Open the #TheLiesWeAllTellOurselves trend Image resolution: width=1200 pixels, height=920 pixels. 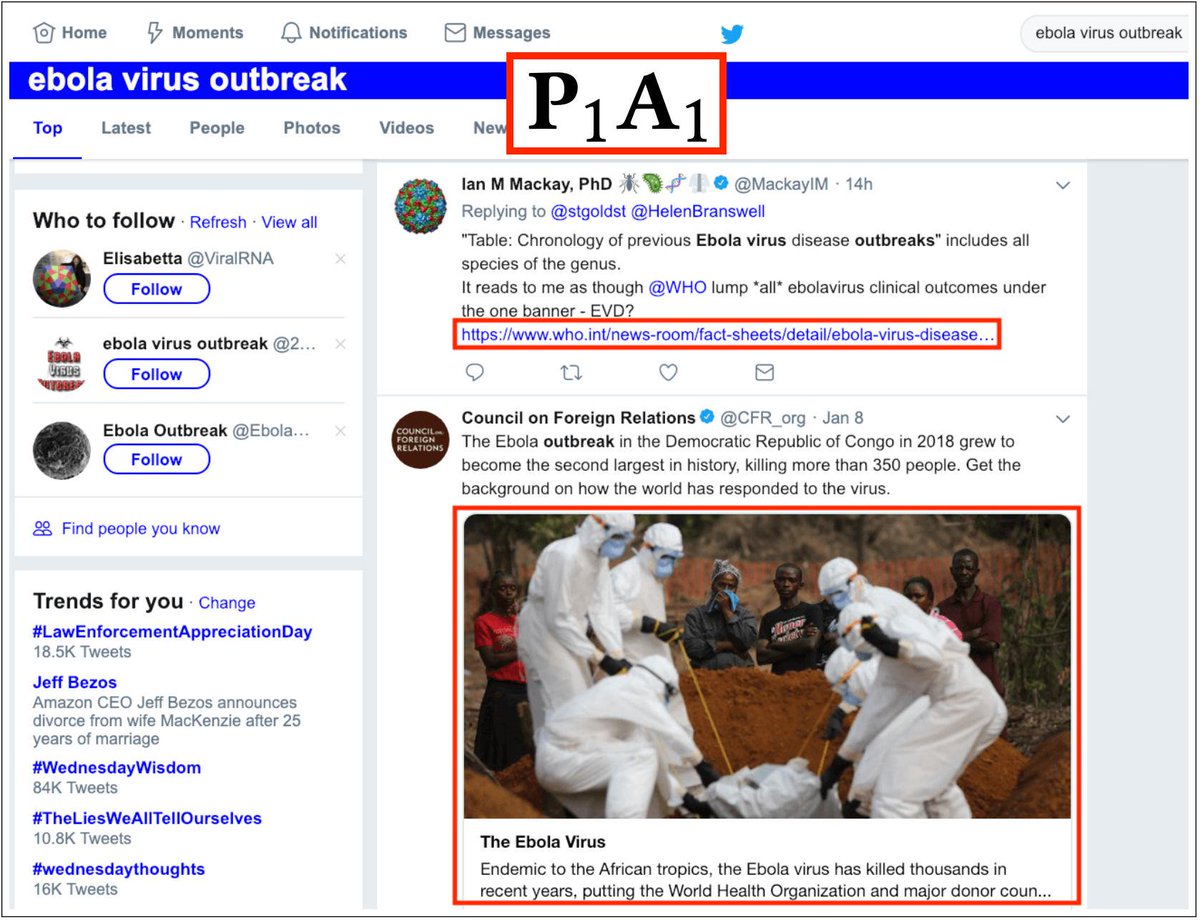147,818
